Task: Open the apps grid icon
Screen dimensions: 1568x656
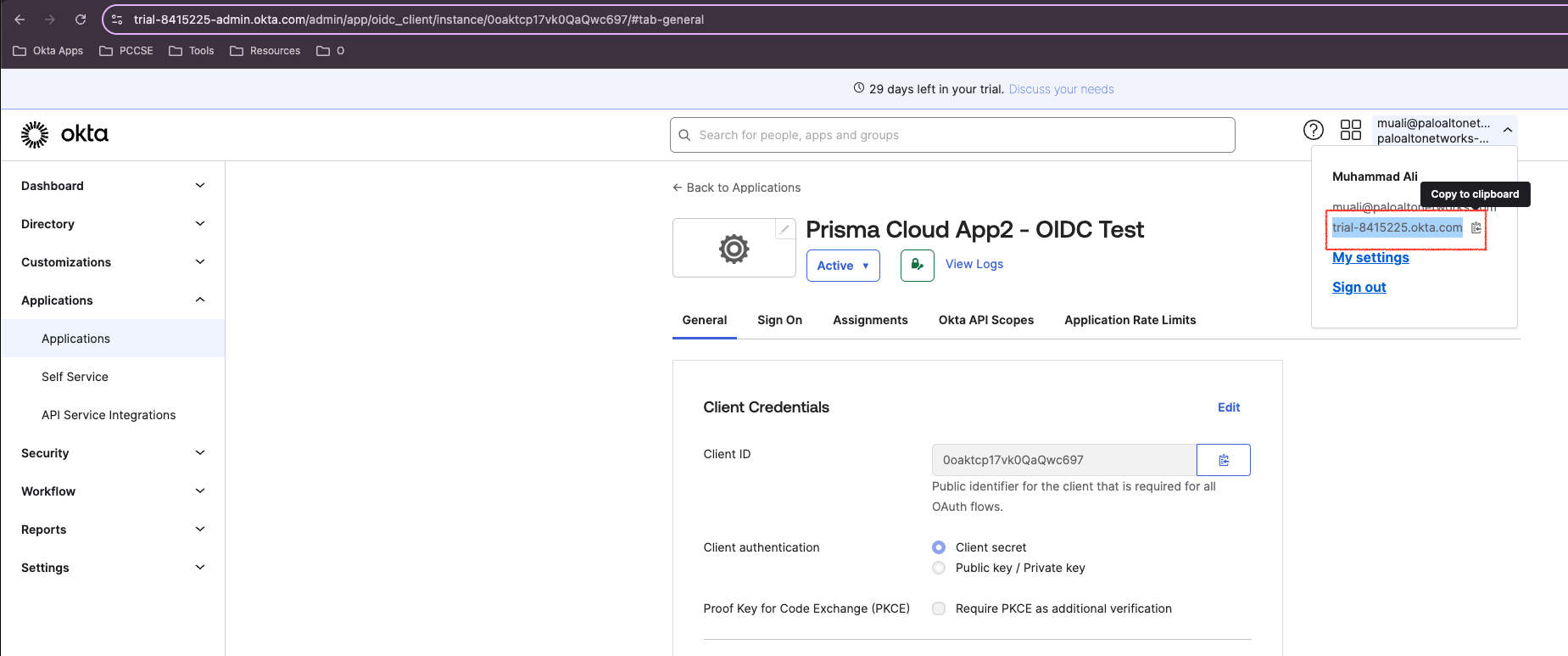Action: click(x=1350, y=130)
